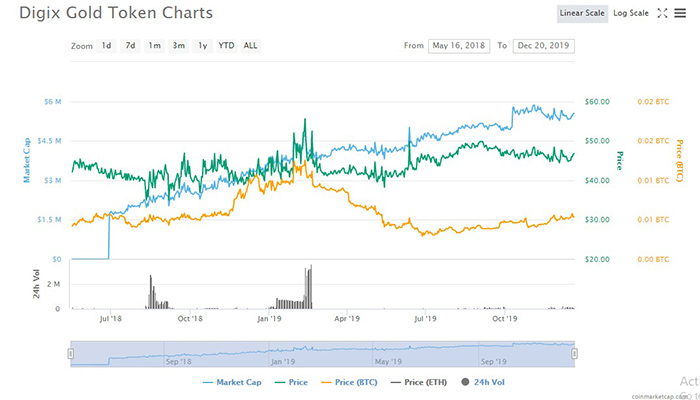Show ALL time range
This screenshot has width=700, height=400.
250,46
